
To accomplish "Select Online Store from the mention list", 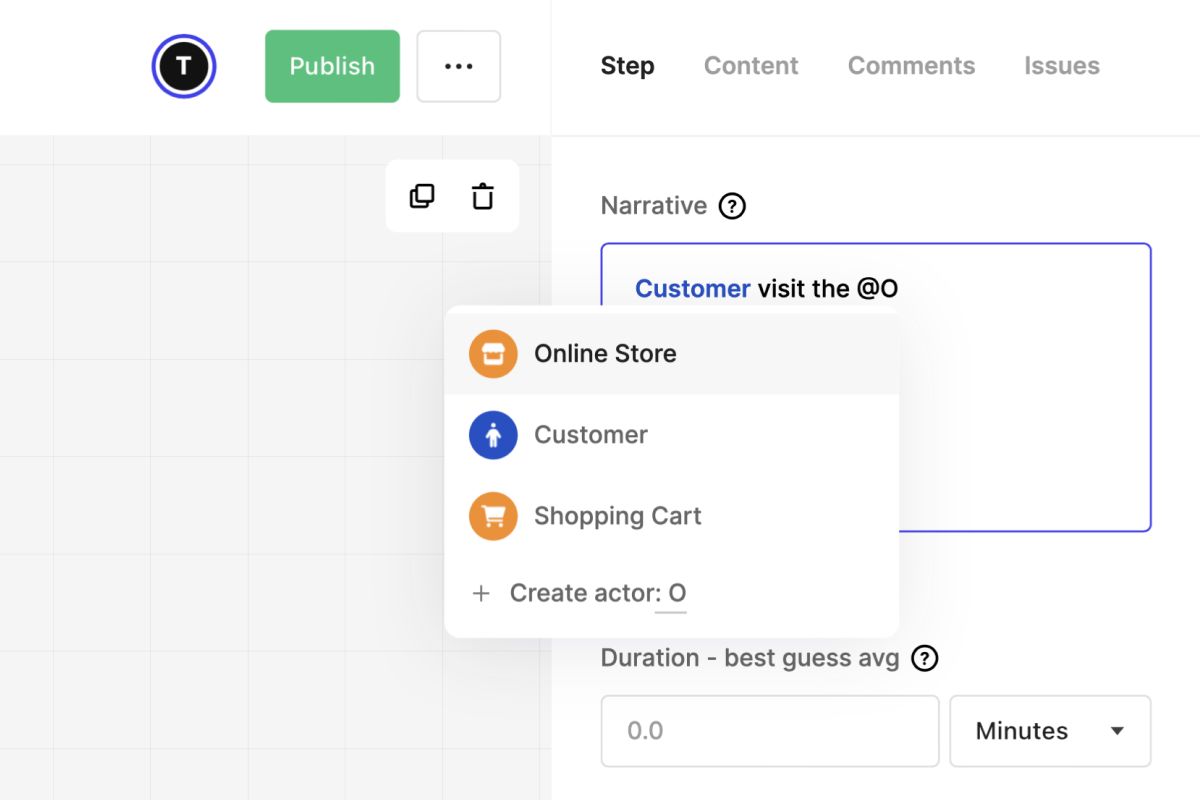I will (x=605, y=354).
